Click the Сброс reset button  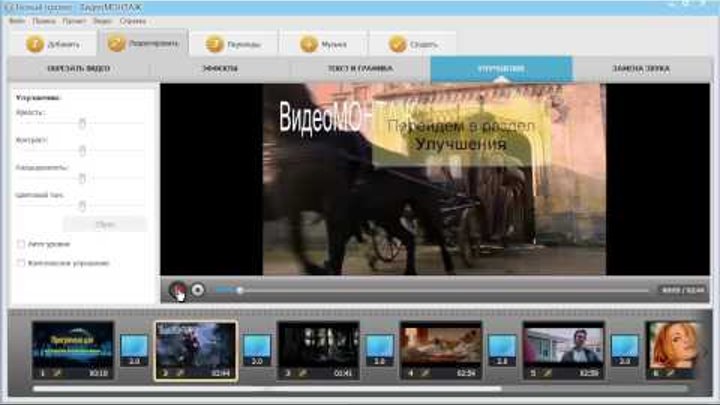tap(104, 224)
